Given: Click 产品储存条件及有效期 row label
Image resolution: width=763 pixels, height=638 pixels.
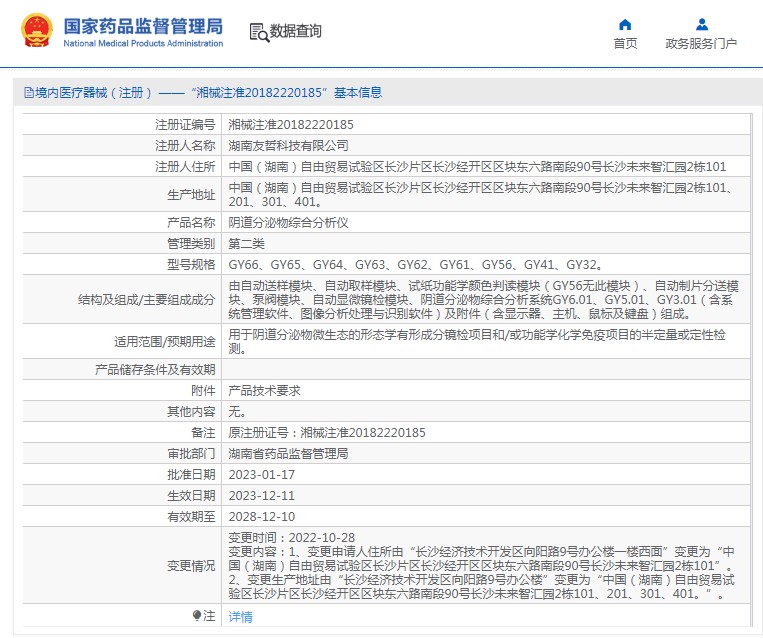Looking at the screenshot, I should pyautogui.click(x=155, y=369).
